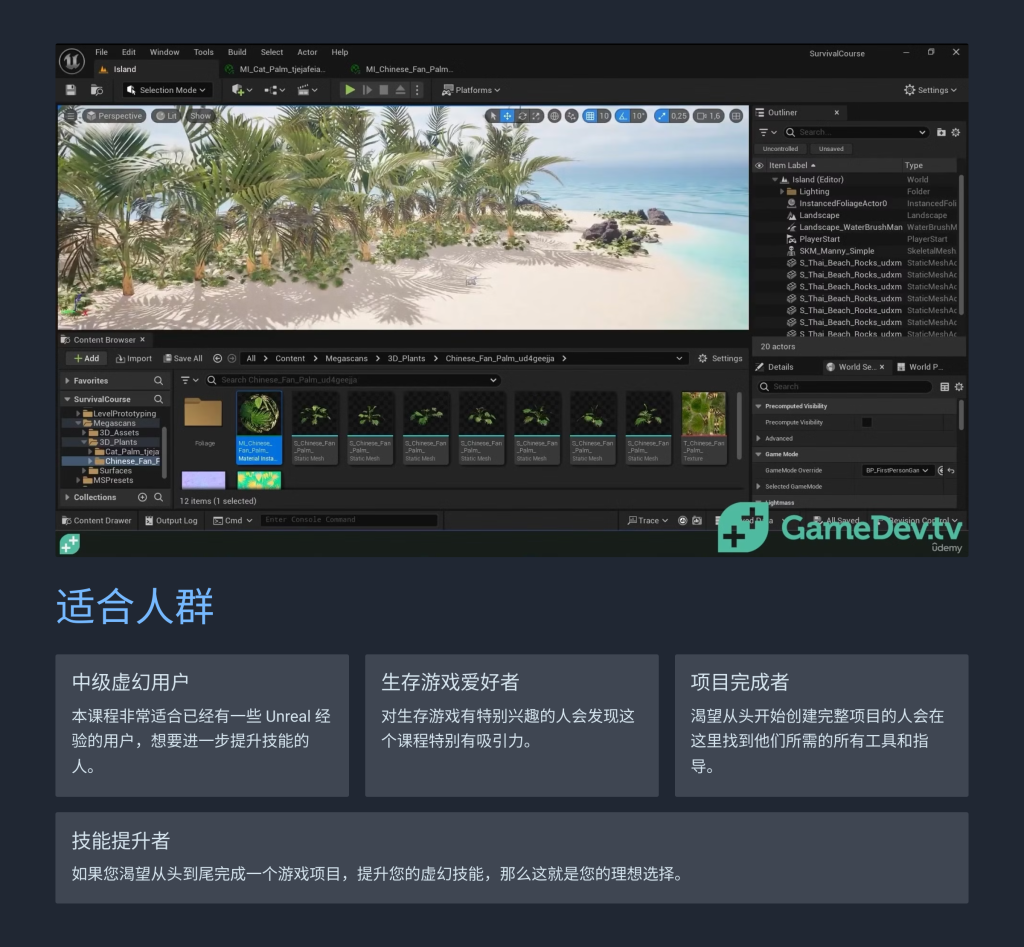The width and height of the screenshot is (1024, 947).
Task: Select the MI_Chinese_Fan_Palm material instance thumbnail
Action: pyautogui.click(x=259, y=428)
